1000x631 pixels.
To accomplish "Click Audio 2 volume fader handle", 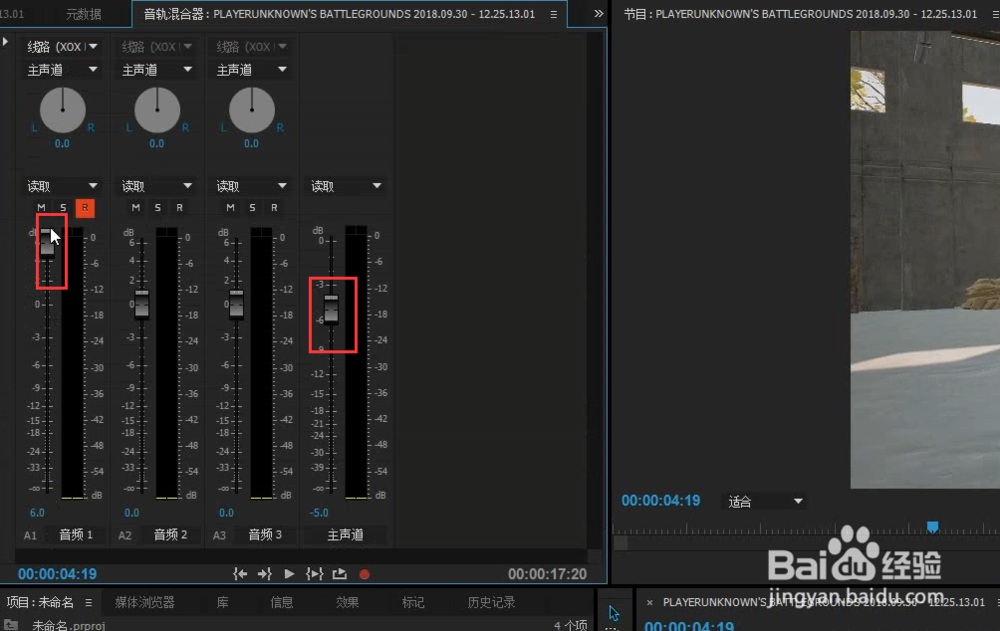I will click(x=142, y=304).
